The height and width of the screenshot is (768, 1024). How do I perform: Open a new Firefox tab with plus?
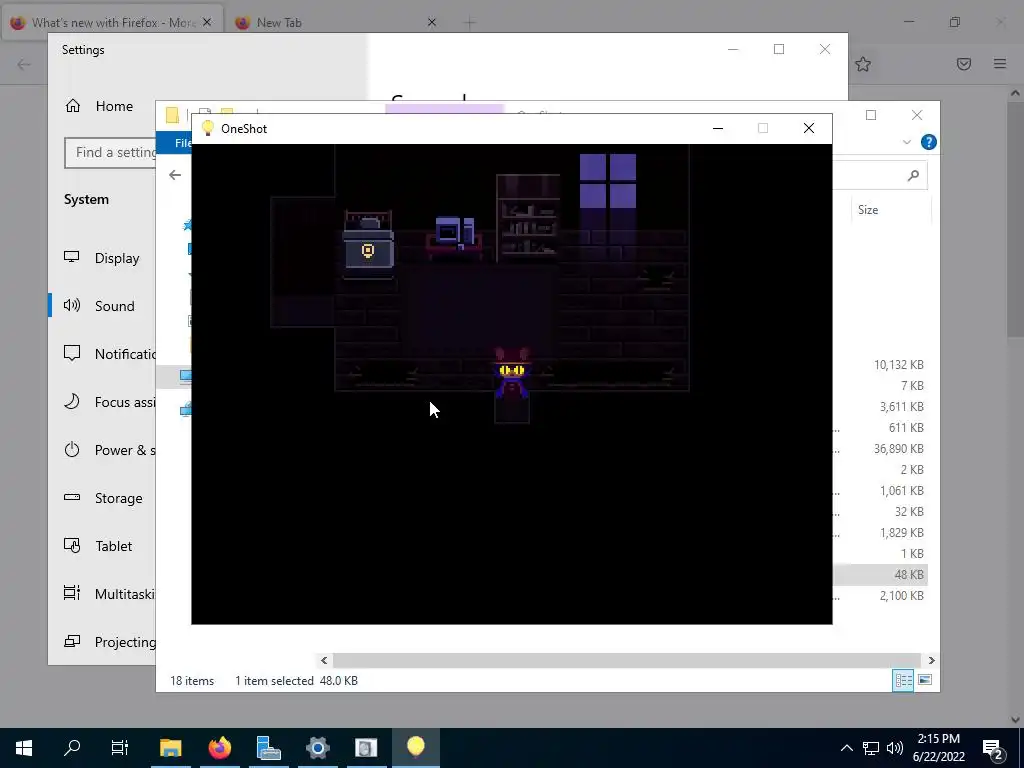coord(470,22)
